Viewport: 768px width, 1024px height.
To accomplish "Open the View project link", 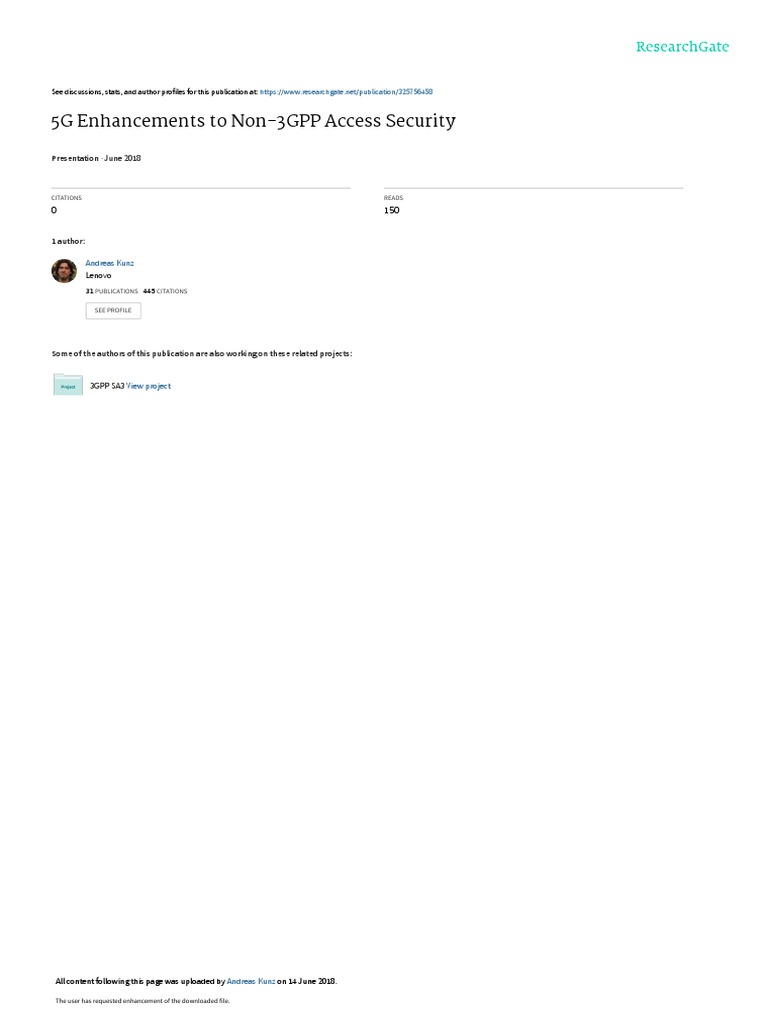I will (x=148, y=386).
